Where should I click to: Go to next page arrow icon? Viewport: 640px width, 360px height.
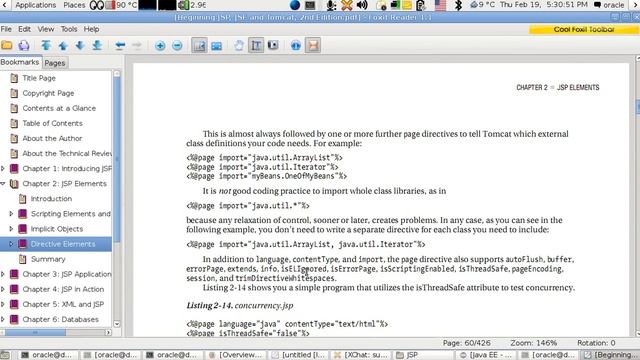coord(80,45)
